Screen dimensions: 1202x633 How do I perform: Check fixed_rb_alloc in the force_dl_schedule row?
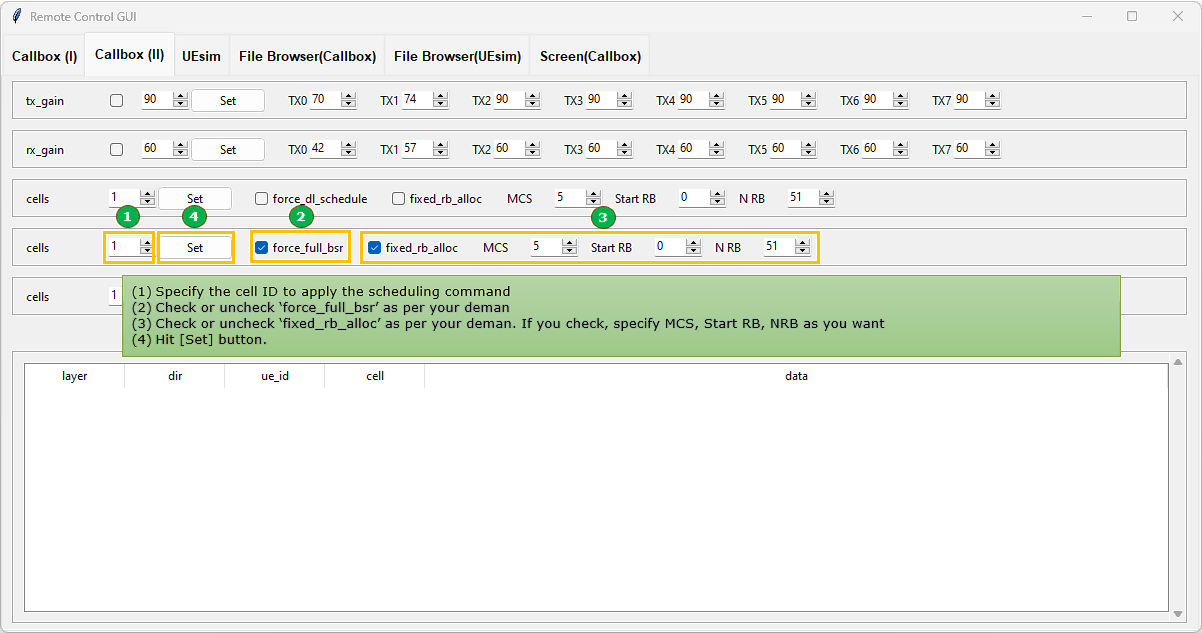click(398, 198)
